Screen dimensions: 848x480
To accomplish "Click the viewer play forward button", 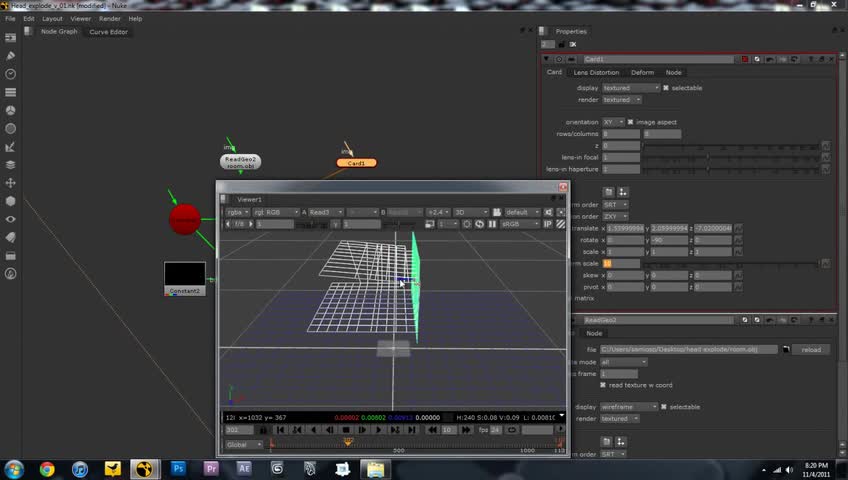I will 379,430.
